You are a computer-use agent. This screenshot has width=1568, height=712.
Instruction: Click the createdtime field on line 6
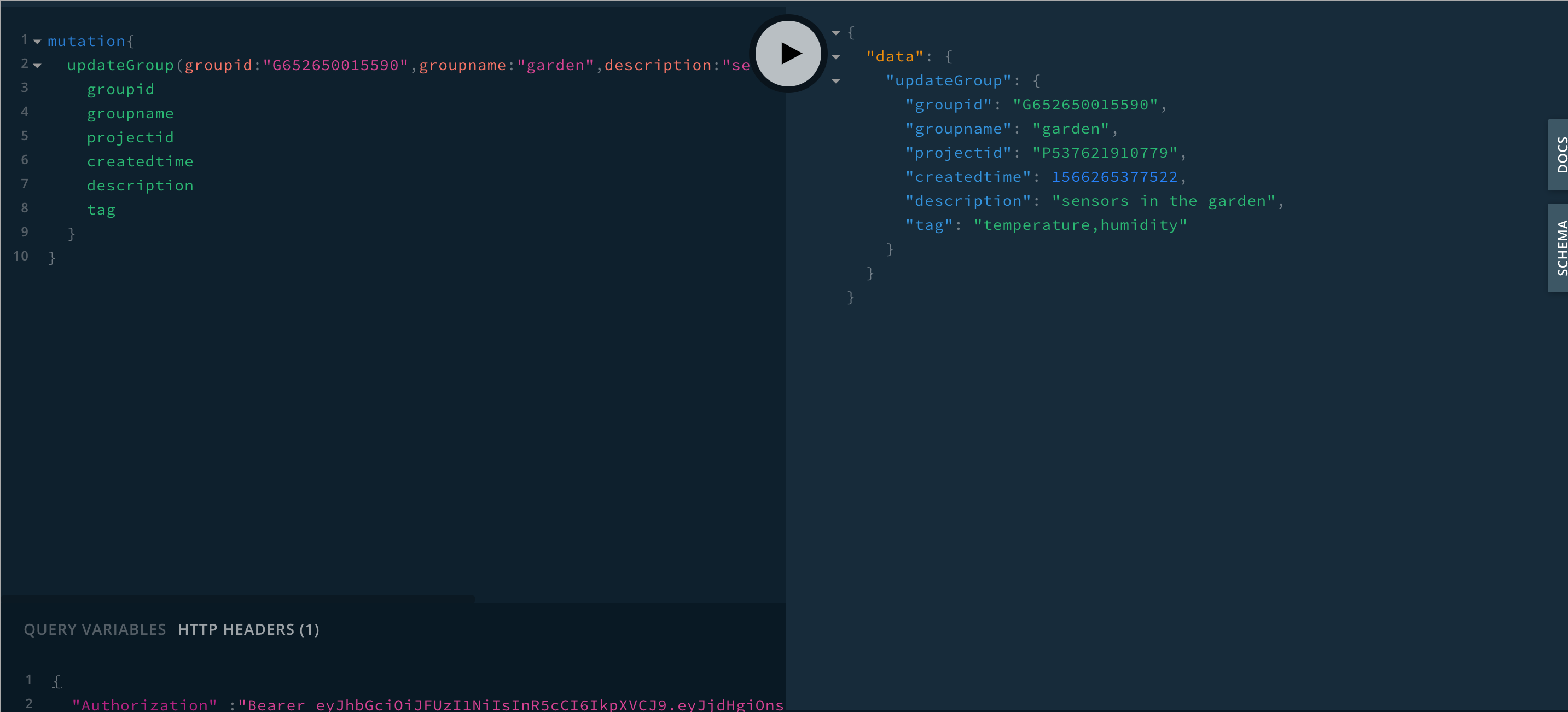tap(140, 161)
